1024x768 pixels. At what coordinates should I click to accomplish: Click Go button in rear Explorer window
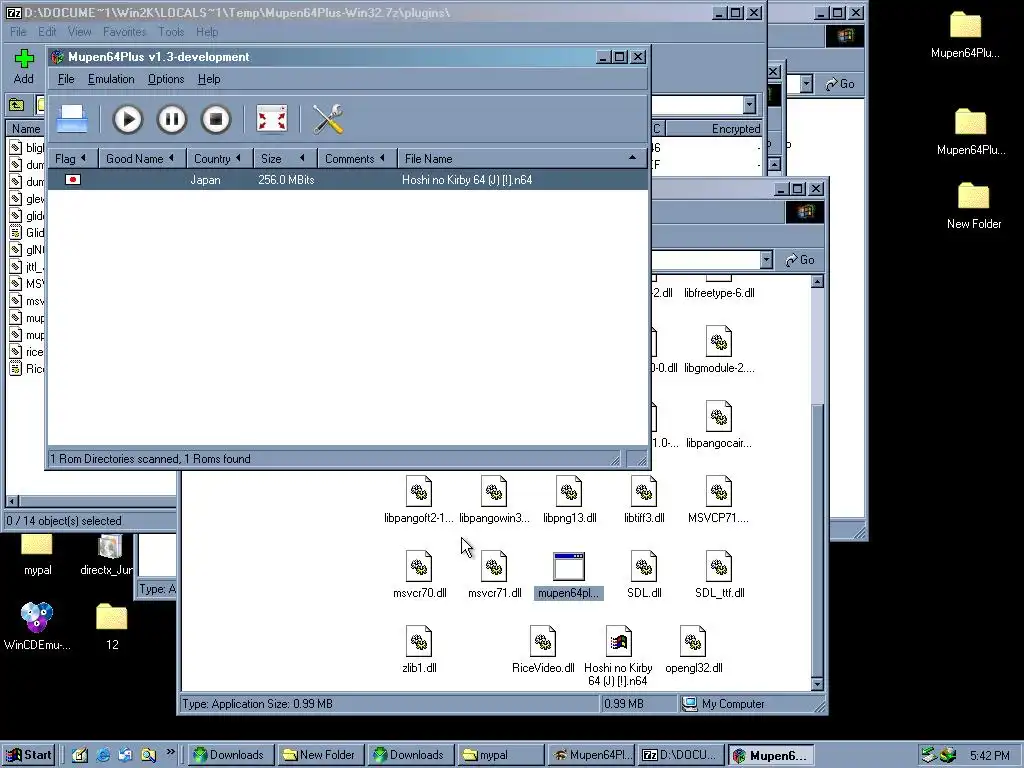pyautogui.click(x=840, y=84)
